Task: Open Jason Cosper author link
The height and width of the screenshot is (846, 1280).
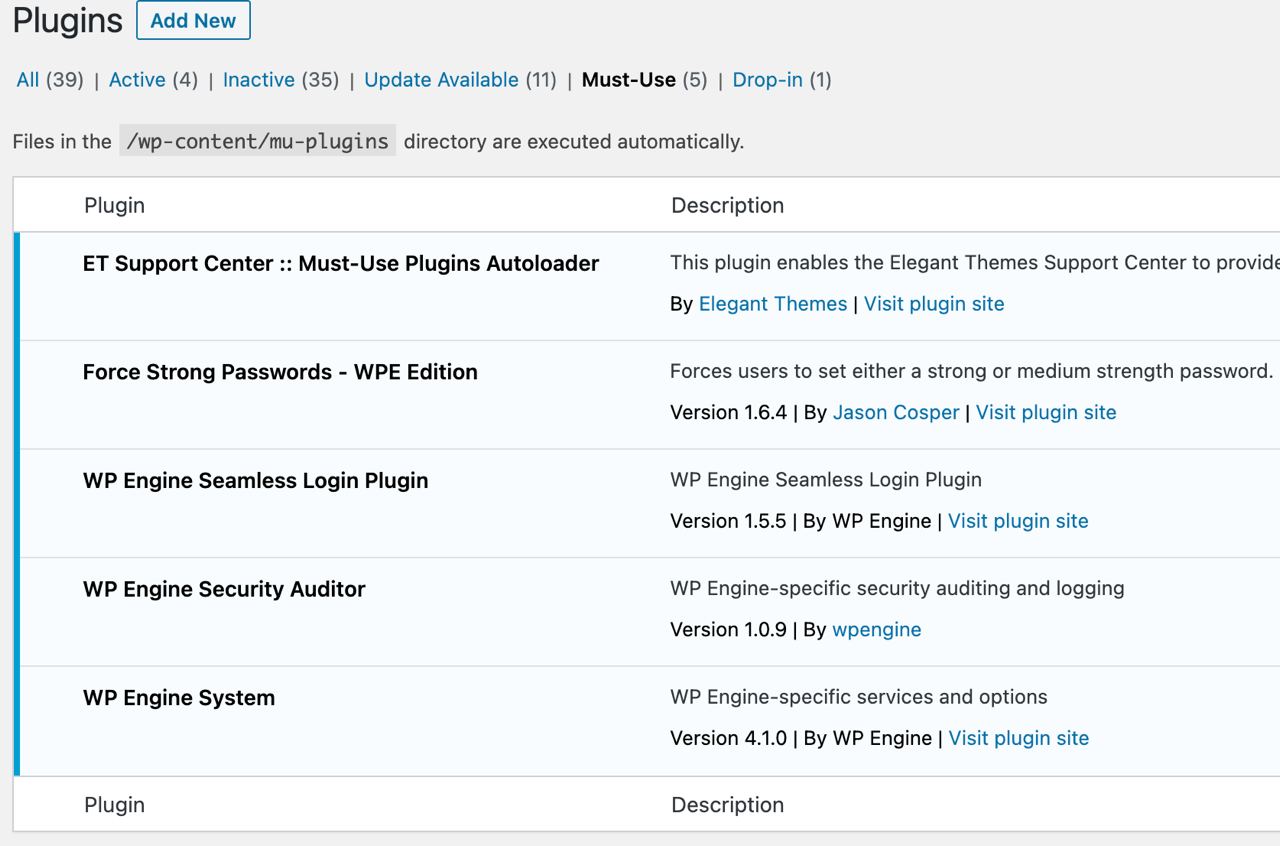Action: click(896, 412)
